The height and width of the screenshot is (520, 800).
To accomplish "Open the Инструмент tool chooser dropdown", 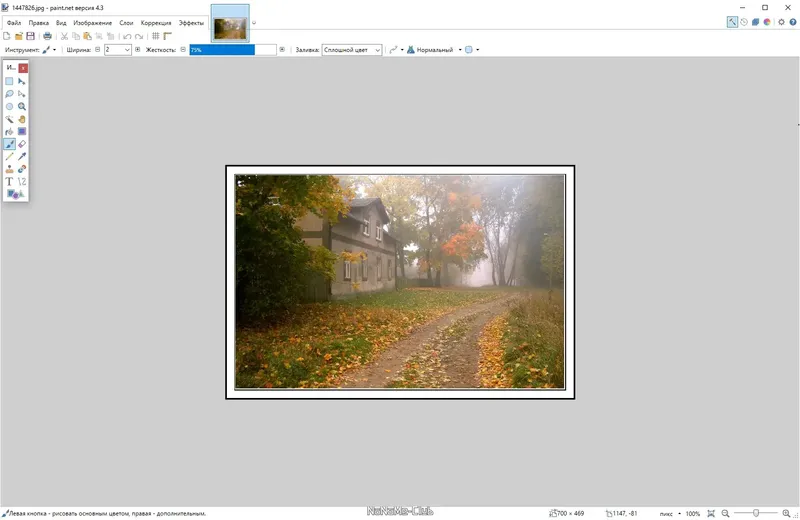I will [x=49, y=49].
